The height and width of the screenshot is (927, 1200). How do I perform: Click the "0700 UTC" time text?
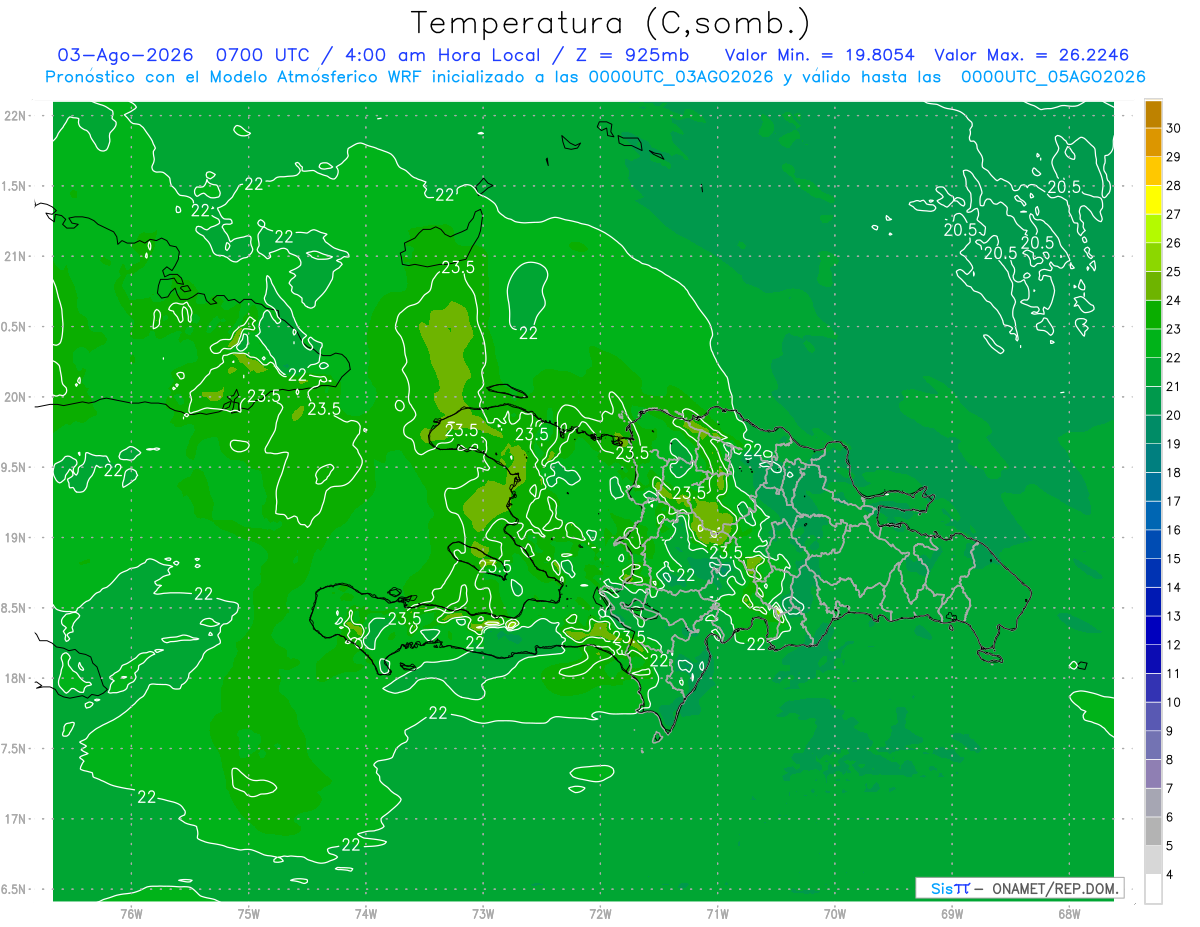coord(264,55)
